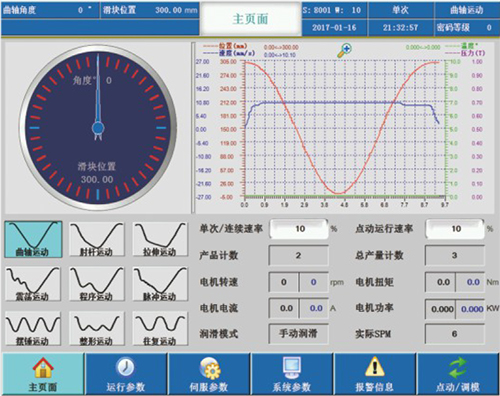Click the 手动润滑 lubrication mode box

298,333
